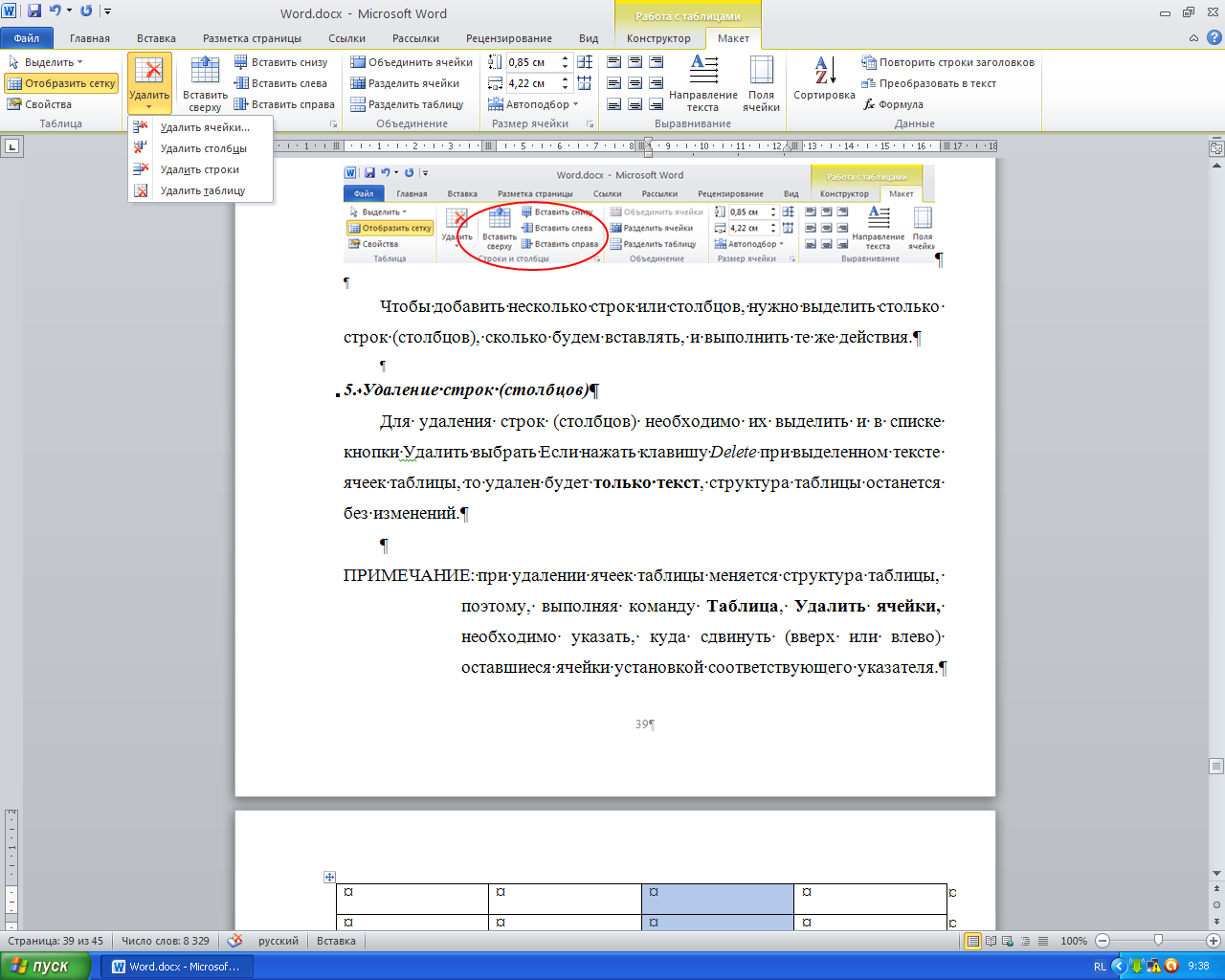Screen dimensions: 1225x980
Task: Save the document via Quick Access toolbar
Action: pyautogui.click(x=34, y=11)
